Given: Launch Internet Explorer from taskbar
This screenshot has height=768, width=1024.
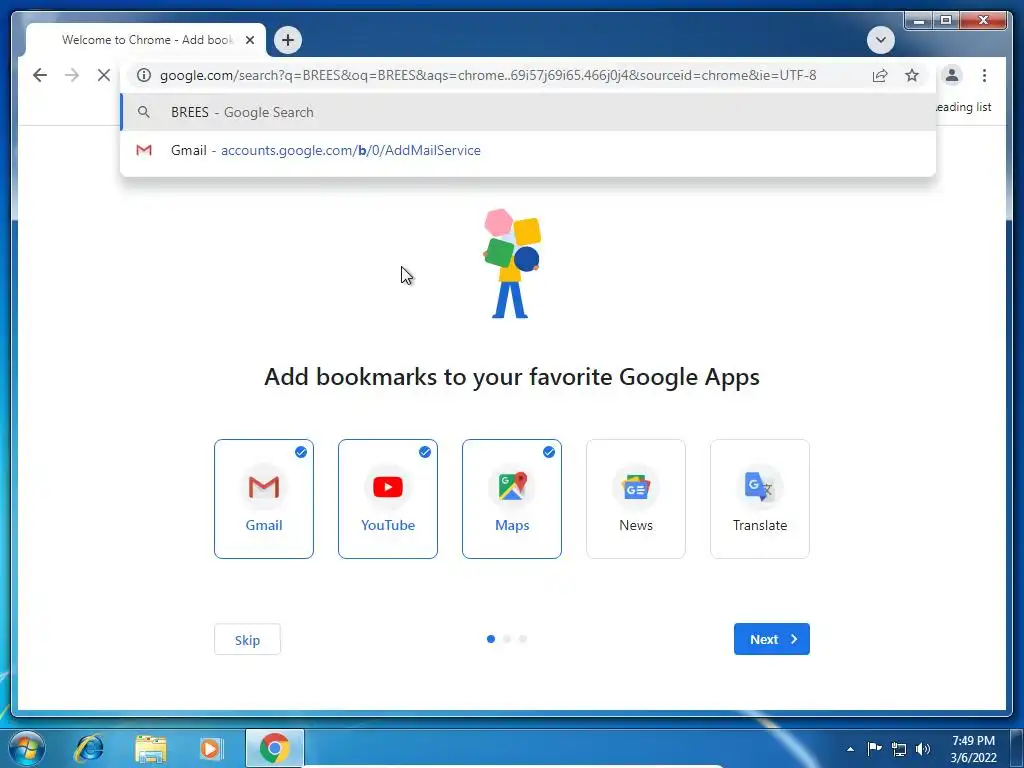Looking at the screenshot, I should click(89, 748).
